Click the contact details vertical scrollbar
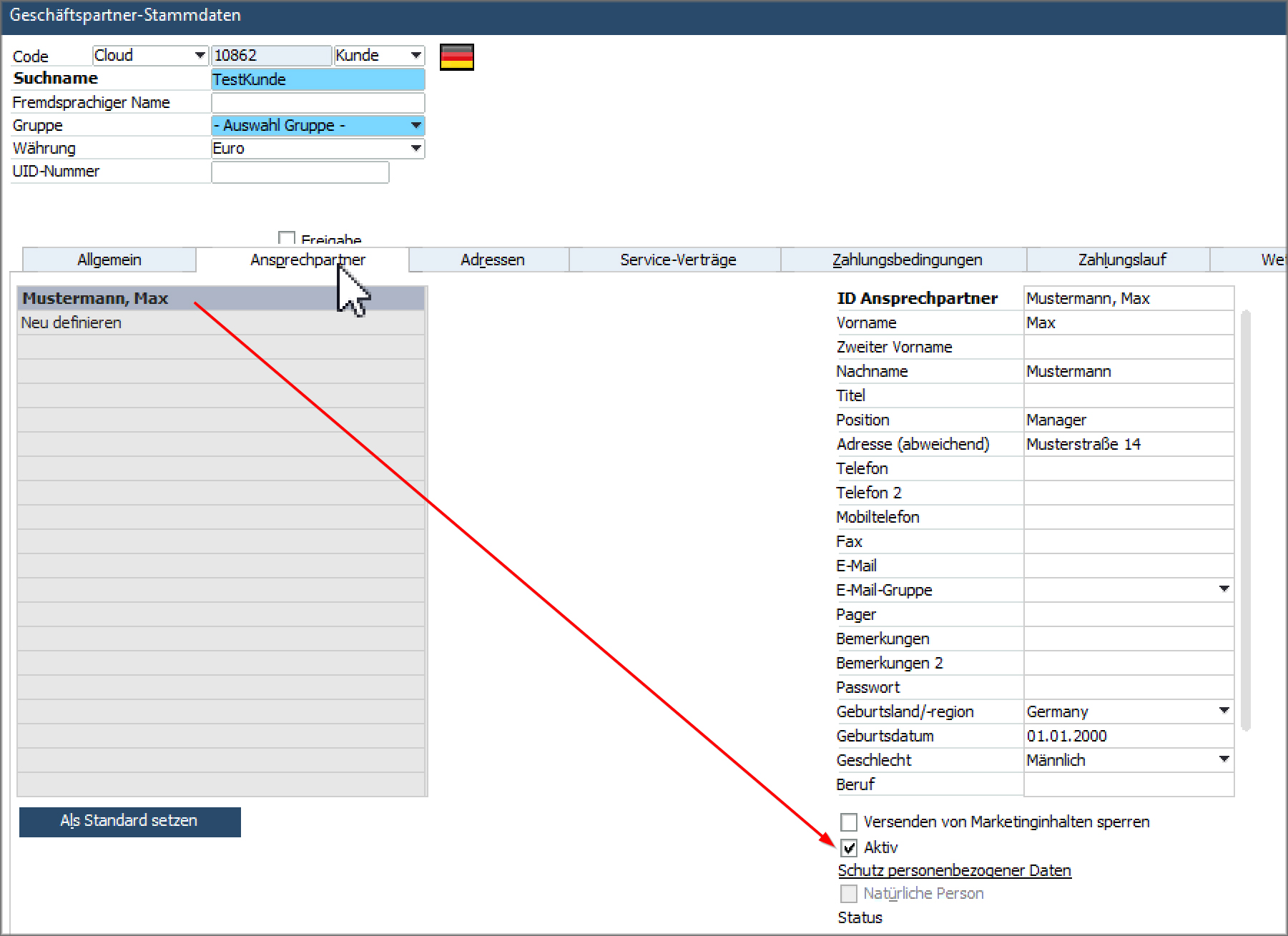This screenshot has width=1288, height=936. [x=1245, y=521]
